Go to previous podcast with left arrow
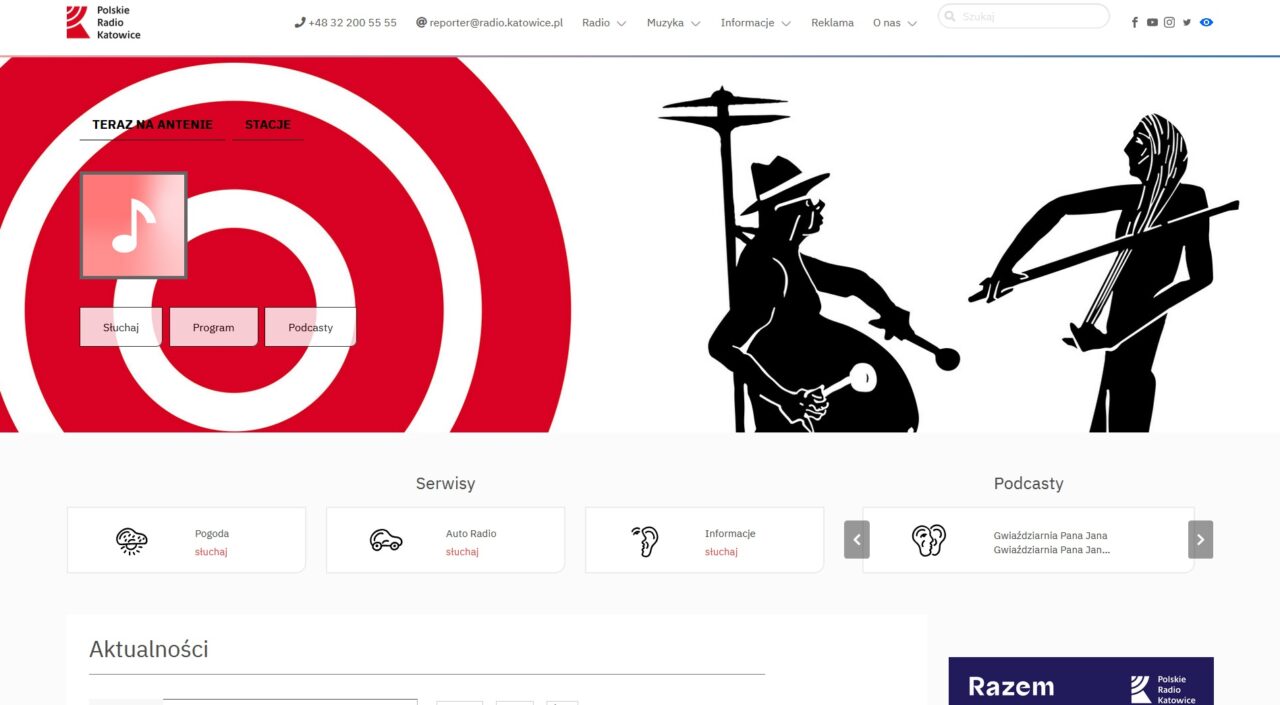Image resolution: width=1280 pixels, height=705 pixels. tap(857, 540)
